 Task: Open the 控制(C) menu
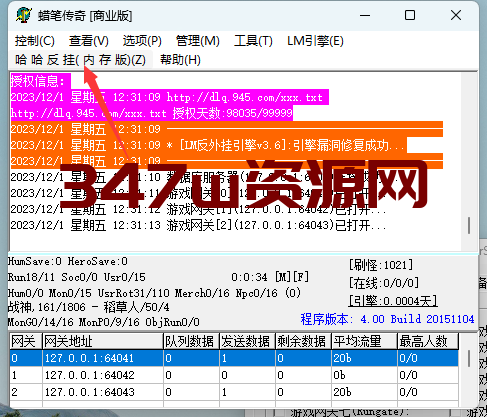(x=35, y=41)
